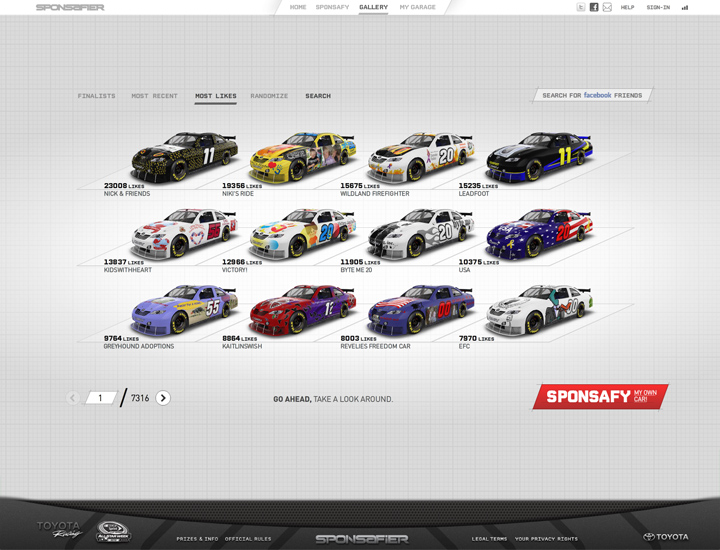Select the Wildland Firefighter car
Image resolution: width=720 pixels, height=550 pixels.
click(421, 157)
